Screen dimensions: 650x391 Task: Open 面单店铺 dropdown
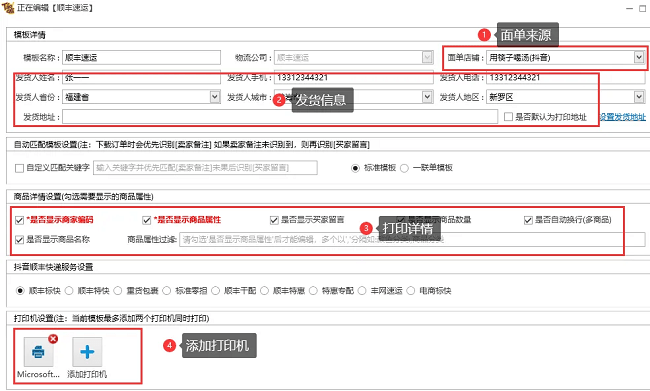click(639, 57)
